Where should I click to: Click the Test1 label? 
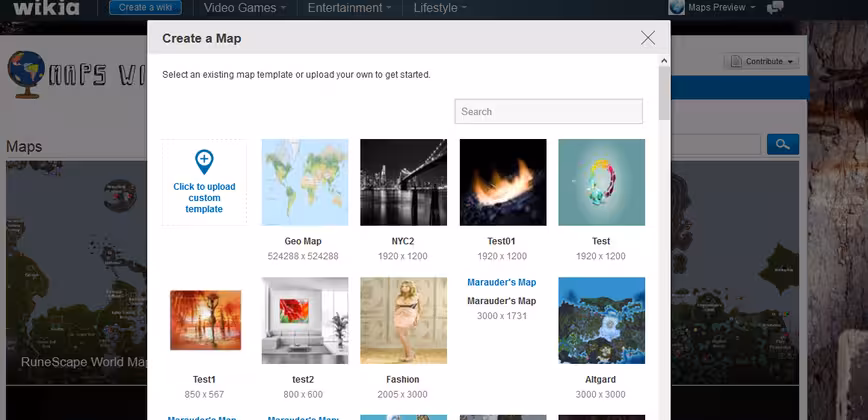[204, 380]
